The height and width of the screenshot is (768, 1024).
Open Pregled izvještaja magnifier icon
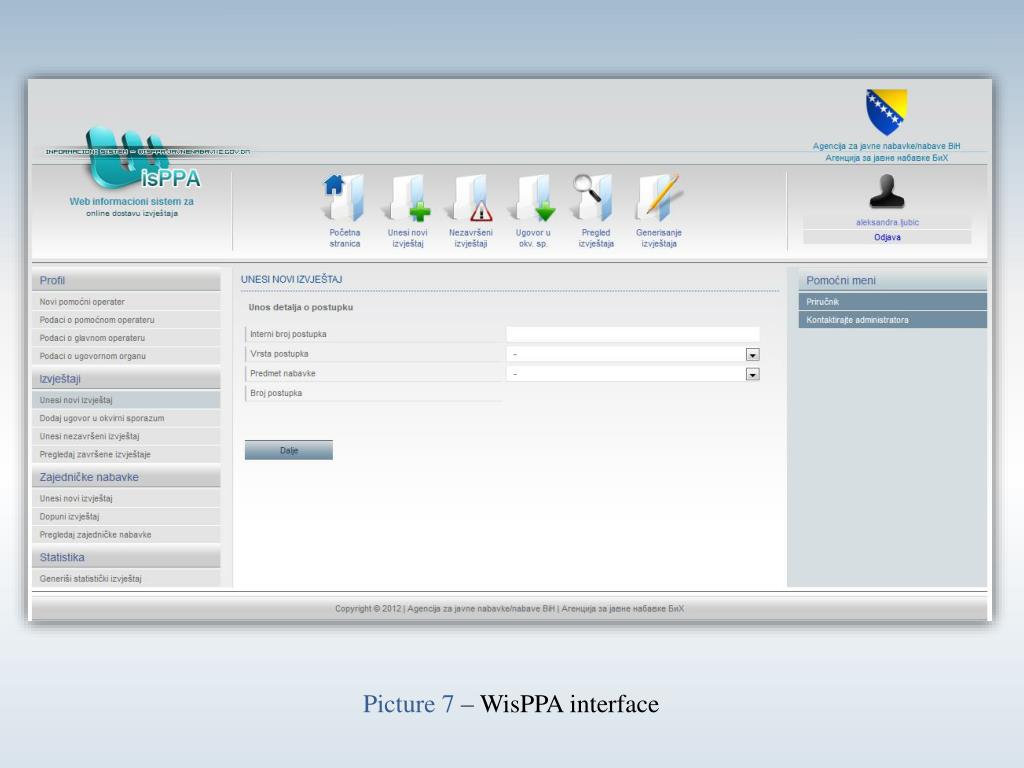[x=594, y=197]
